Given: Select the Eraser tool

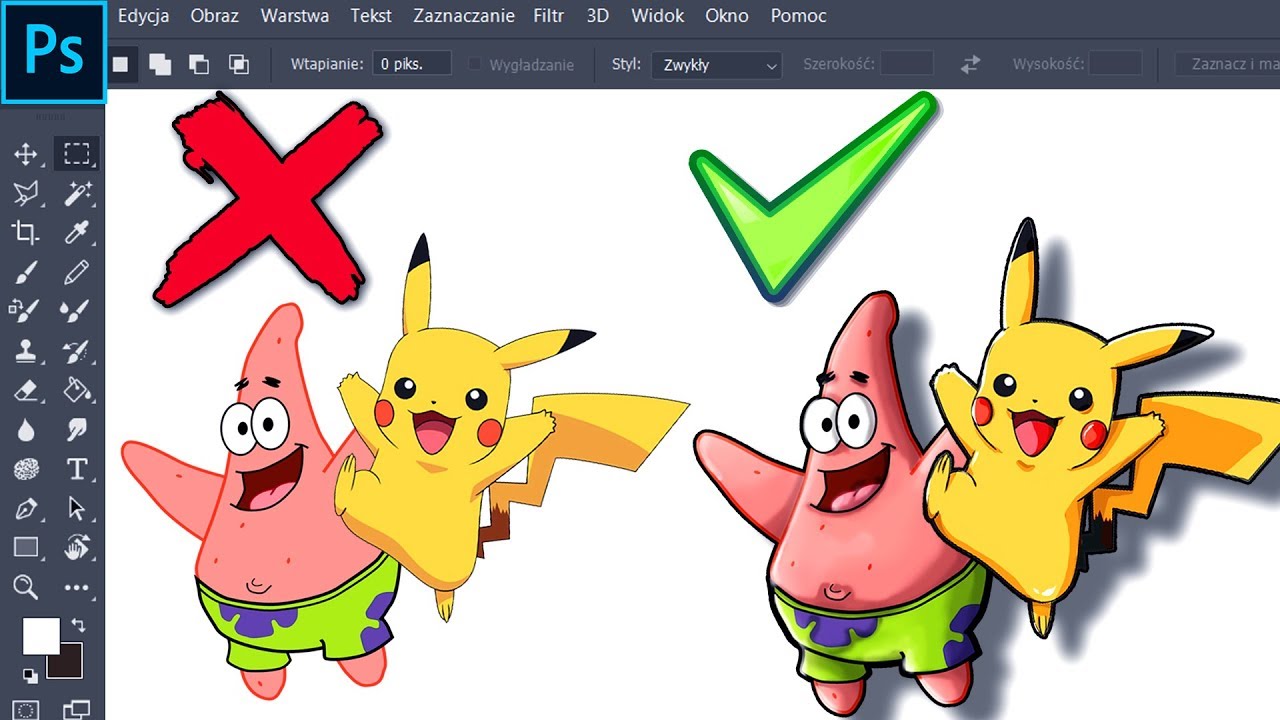Looking at the screenshot, I should (25, 390).
